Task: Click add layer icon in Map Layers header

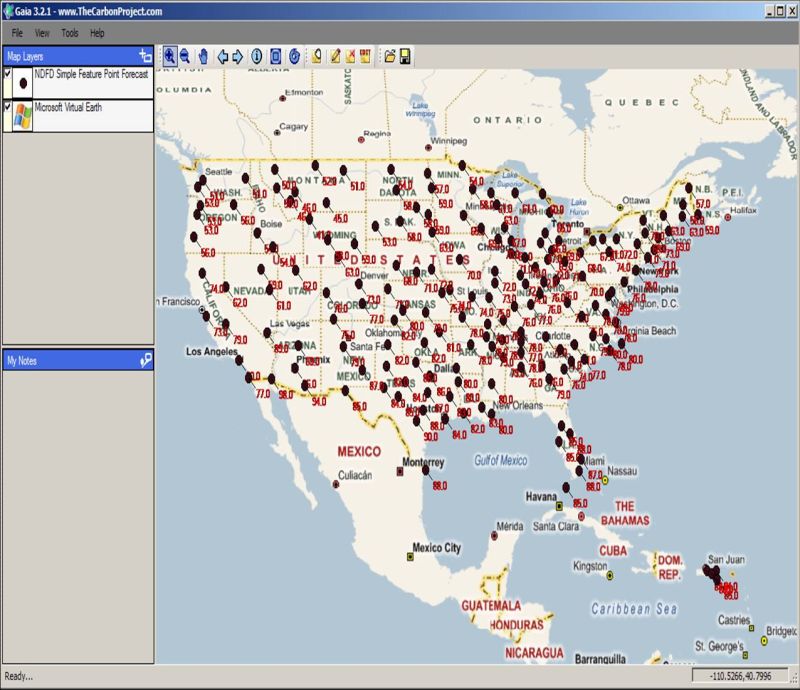Action: [x=145, y=56]
